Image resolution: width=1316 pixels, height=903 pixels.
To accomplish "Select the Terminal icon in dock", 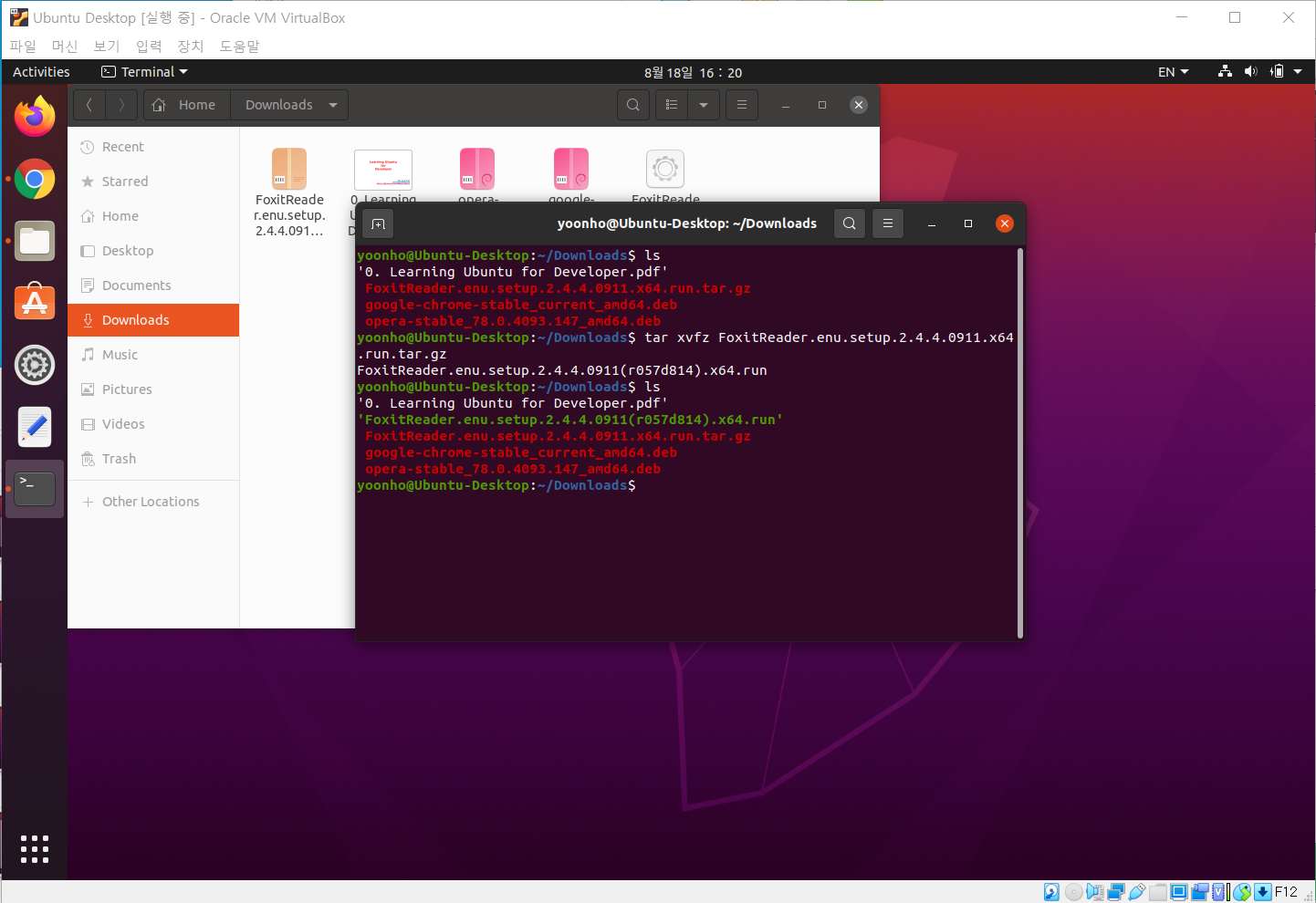I will click(35, 489).
